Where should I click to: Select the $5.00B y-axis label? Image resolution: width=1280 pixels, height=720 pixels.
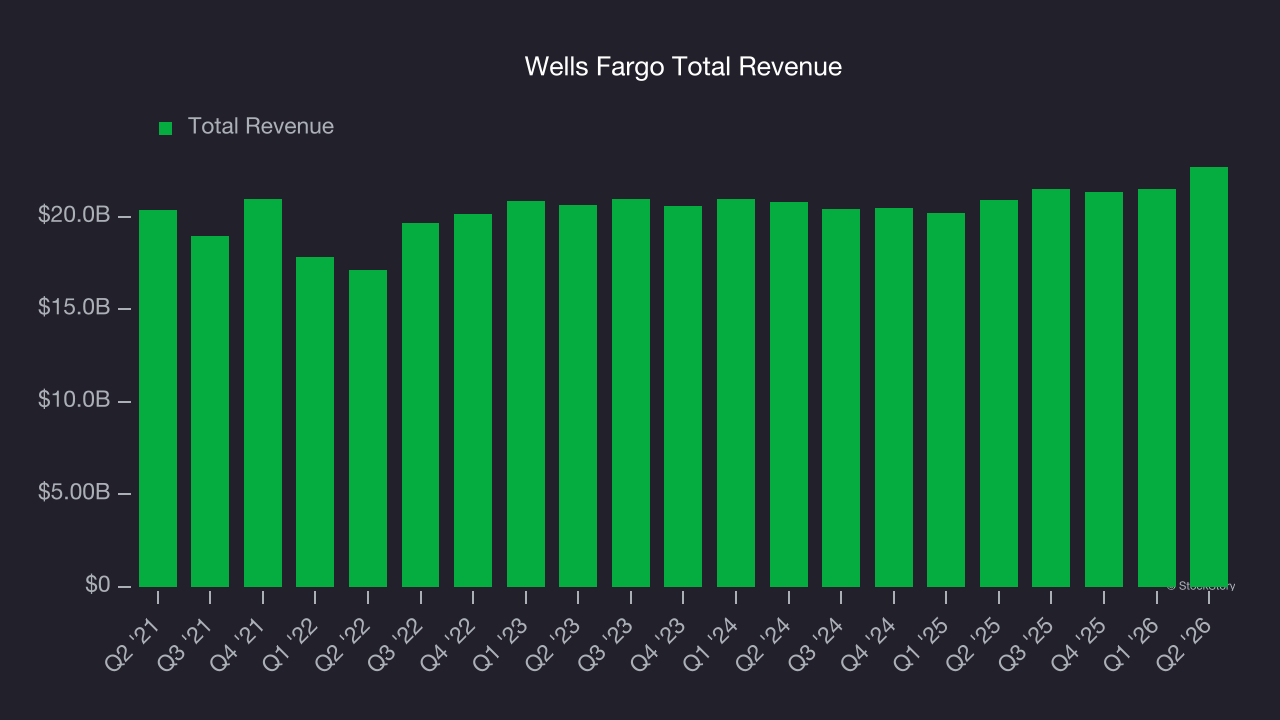pyautogui.click(x=74, y=493)
